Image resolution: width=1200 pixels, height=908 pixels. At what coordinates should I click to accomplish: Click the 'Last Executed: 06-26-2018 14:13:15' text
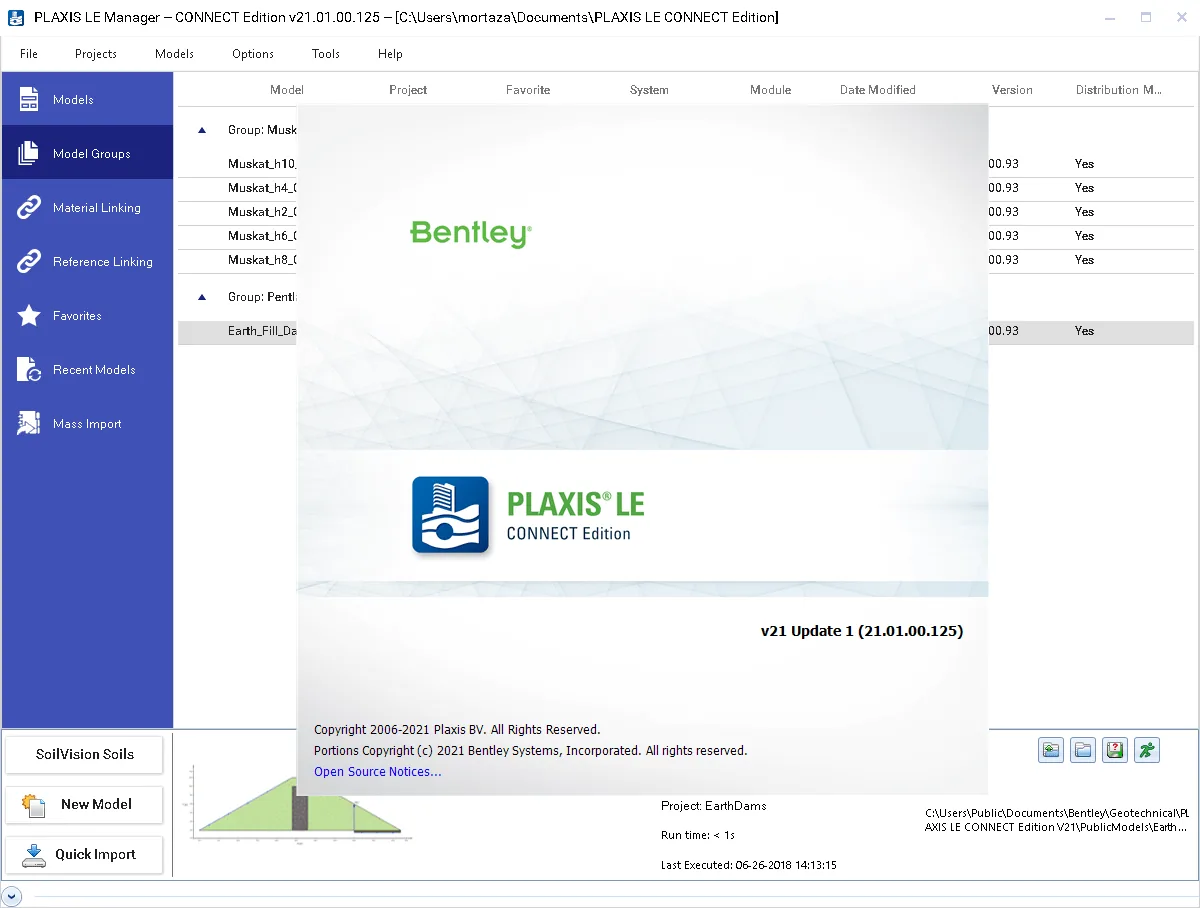pos(748,865)
